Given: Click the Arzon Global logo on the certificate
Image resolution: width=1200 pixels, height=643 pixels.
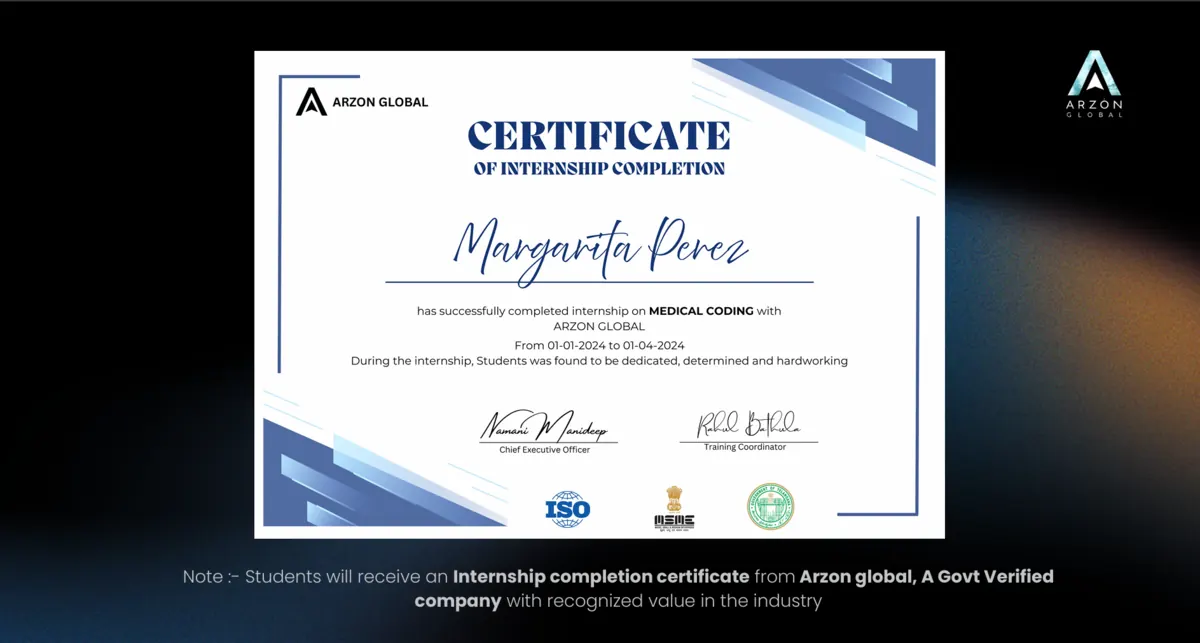Looking at the screenshot, I should tap(362, 101).
